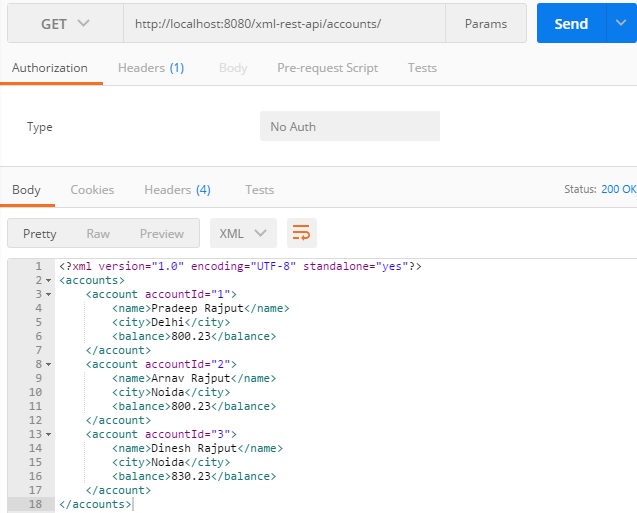Open the response Tests tab
637x513 pixels.
click(260, 190)
